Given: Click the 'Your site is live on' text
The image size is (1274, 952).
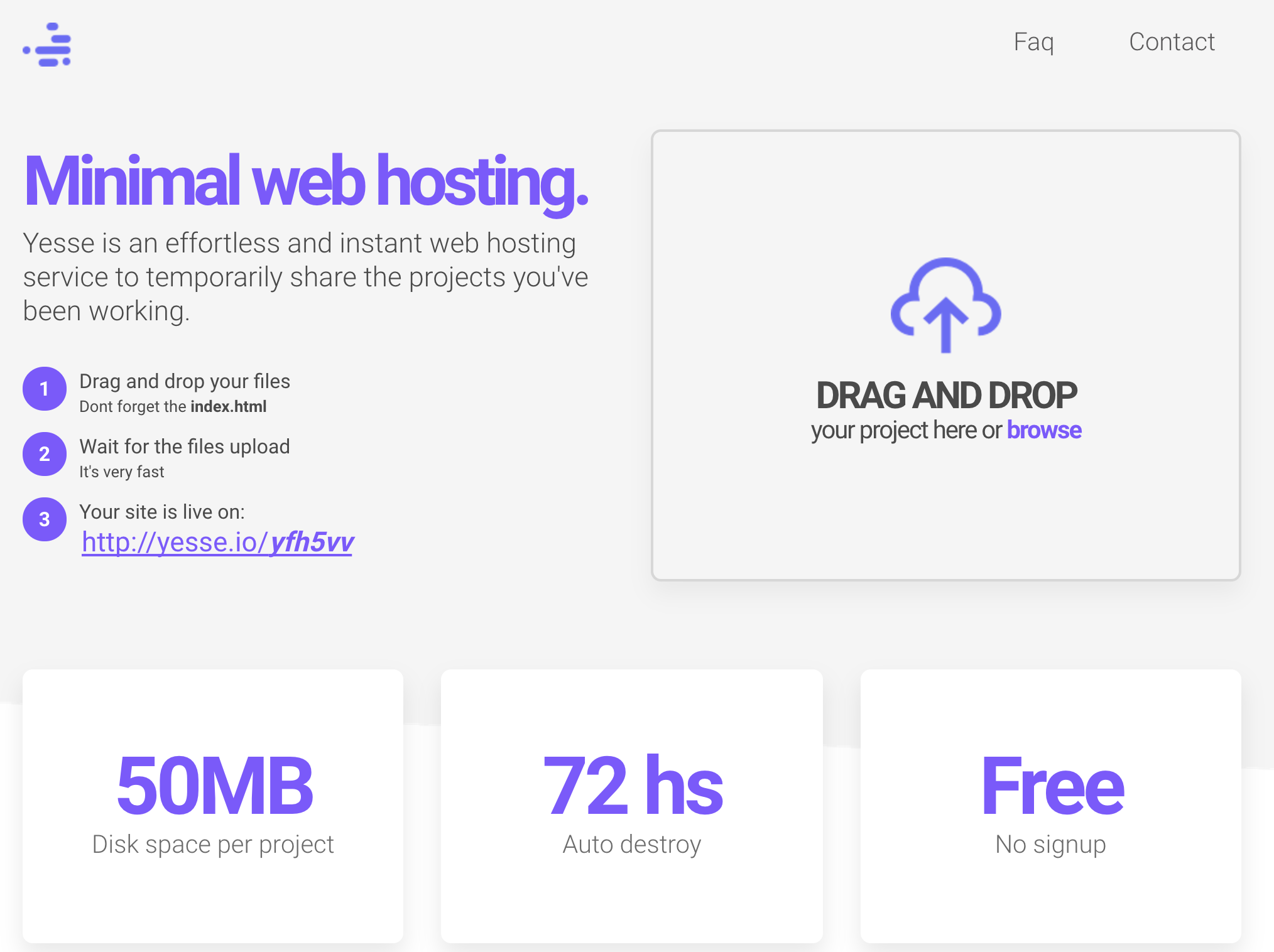Looking at the screenshot, I should pyautogui.click(x=162, y=512).
